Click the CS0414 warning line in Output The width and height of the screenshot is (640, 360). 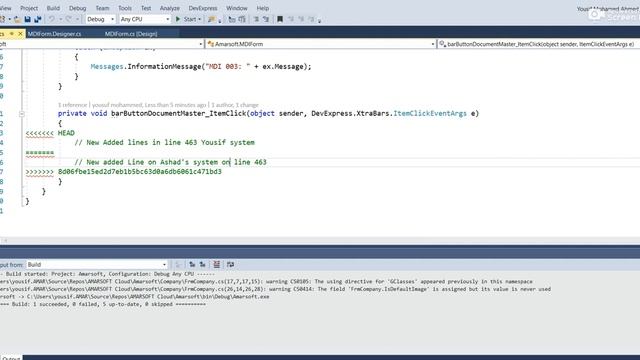click(275, 289)
